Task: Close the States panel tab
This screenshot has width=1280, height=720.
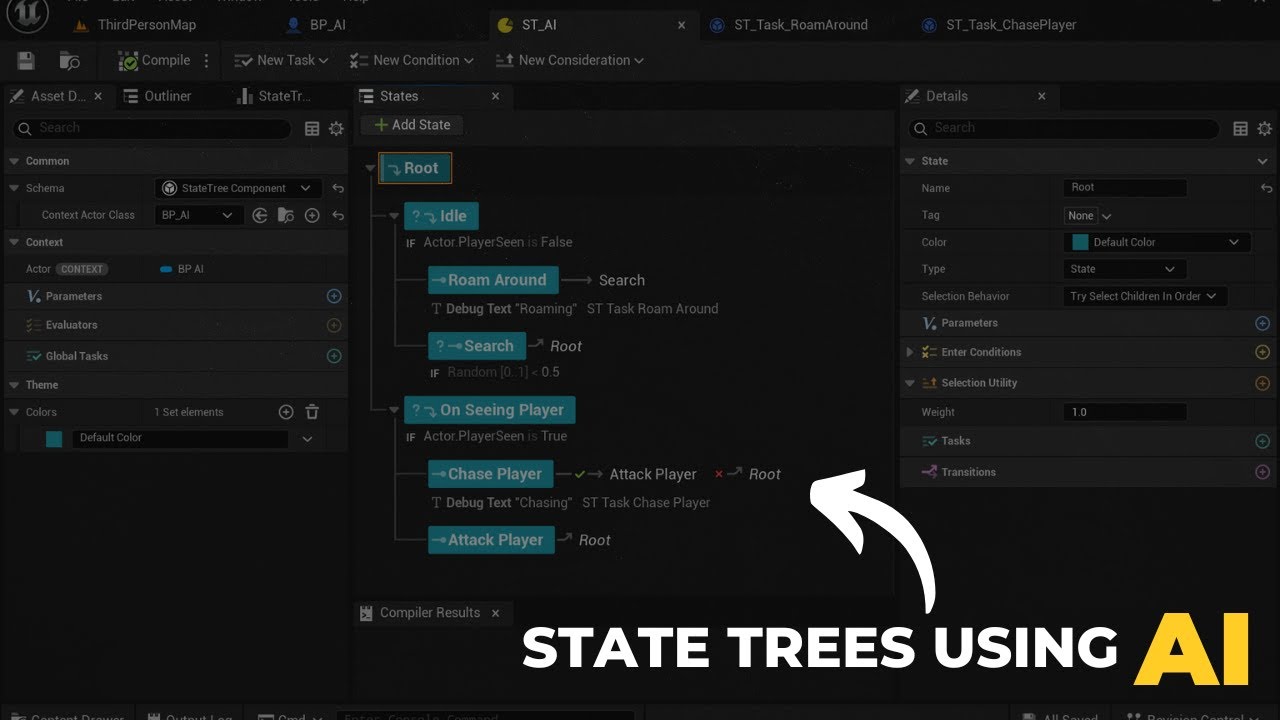Action: click(x=495, y=96)
